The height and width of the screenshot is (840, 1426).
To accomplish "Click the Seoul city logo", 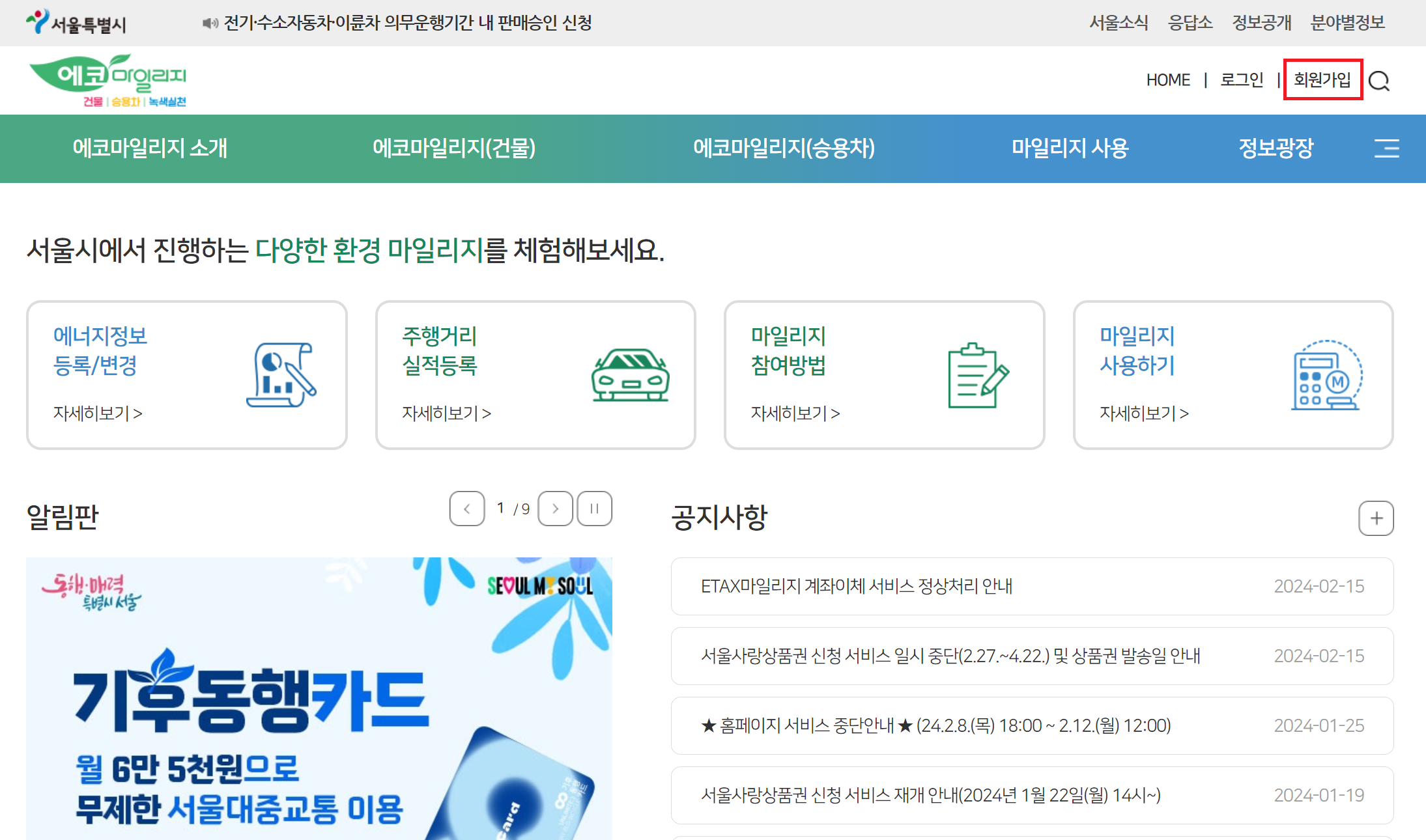I will click(x=76, y=23).
